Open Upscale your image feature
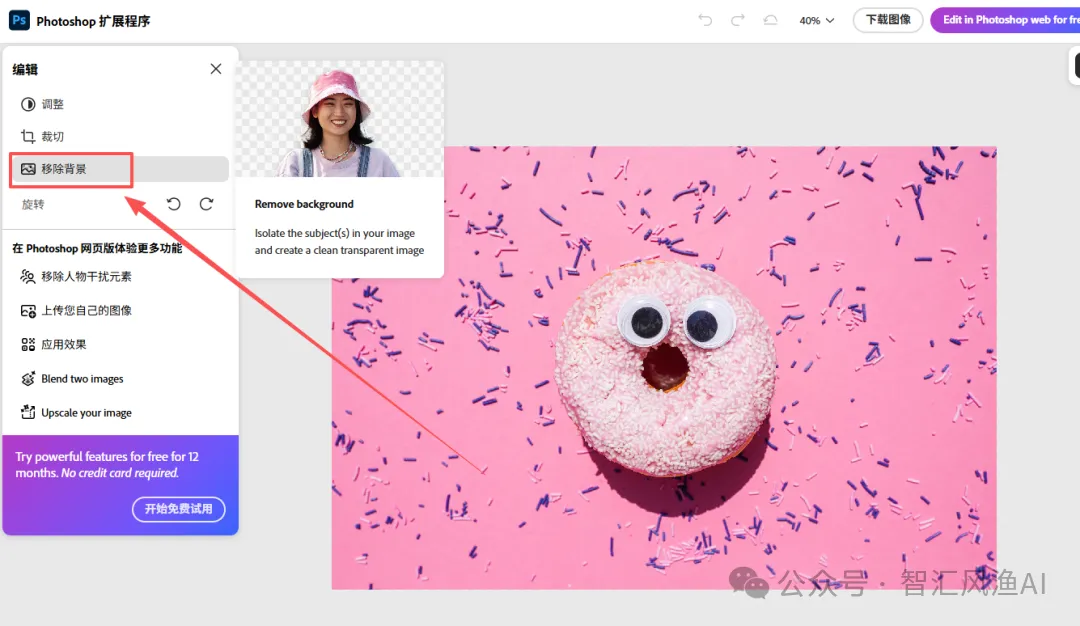 [x=86, y=413]
